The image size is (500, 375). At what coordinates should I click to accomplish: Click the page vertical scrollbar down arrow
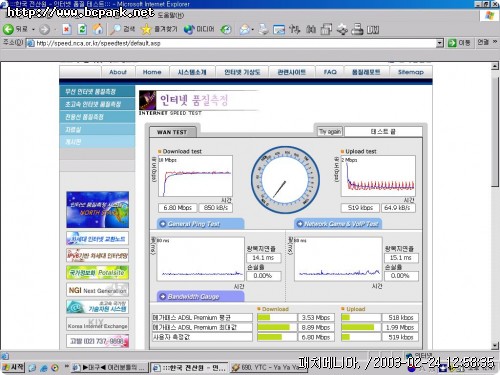tap(495, 346)
